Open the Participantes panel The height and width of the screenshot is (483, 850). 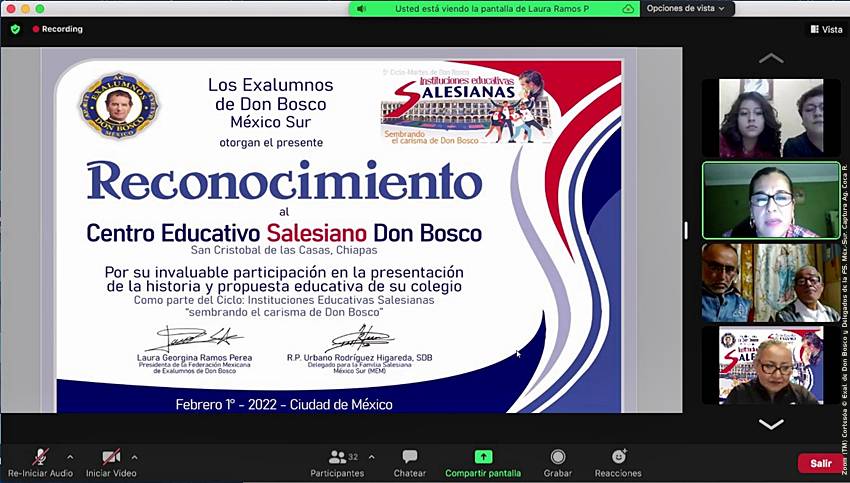[337, 457]
